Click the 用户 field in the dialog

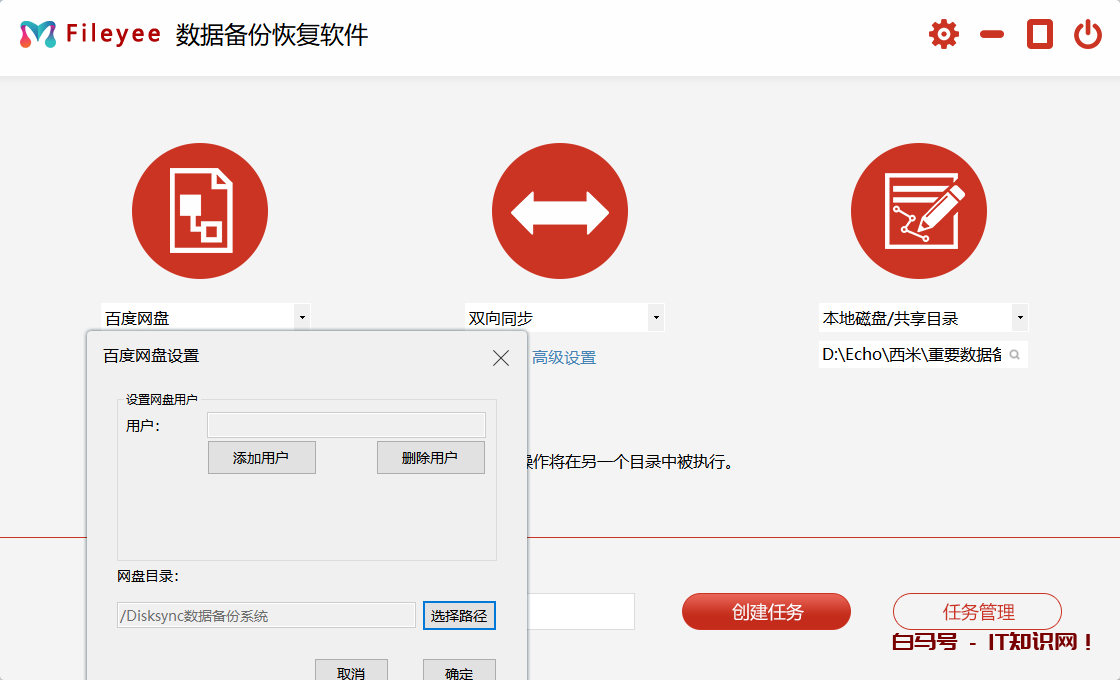[x=346, y=425]
